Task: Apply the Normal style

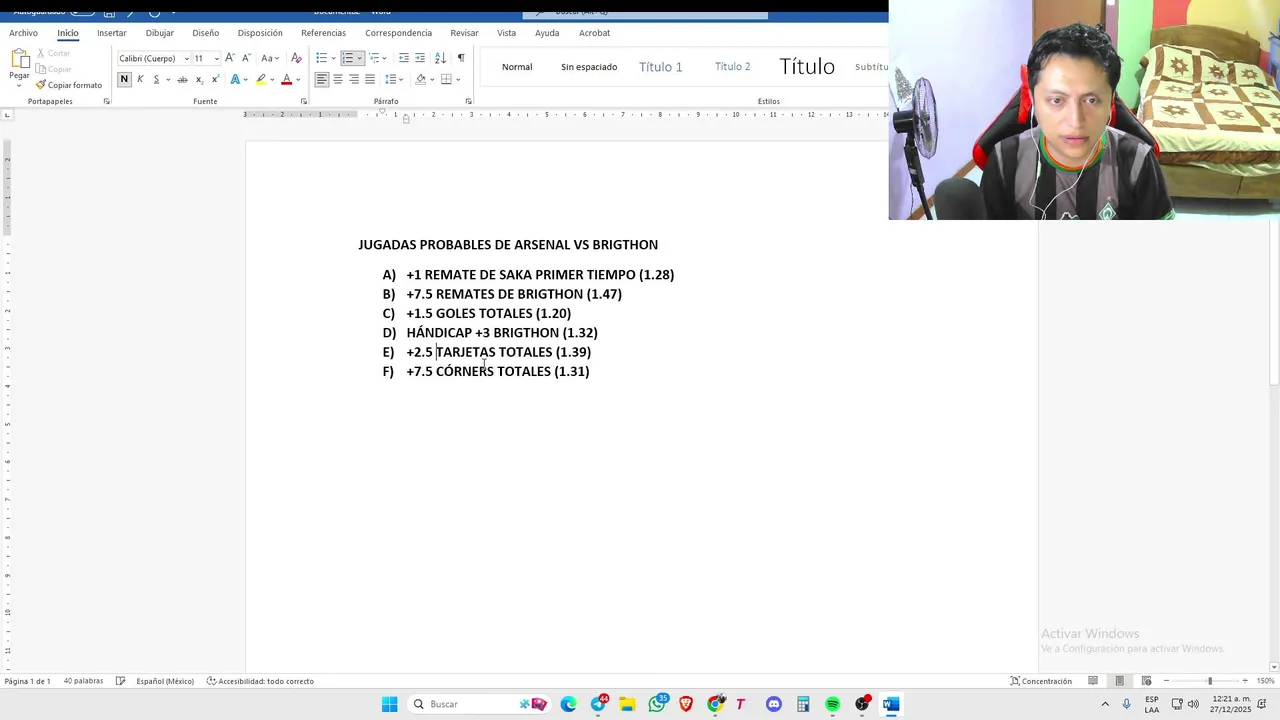Action: pyautogui.click(x=517, y=67)
